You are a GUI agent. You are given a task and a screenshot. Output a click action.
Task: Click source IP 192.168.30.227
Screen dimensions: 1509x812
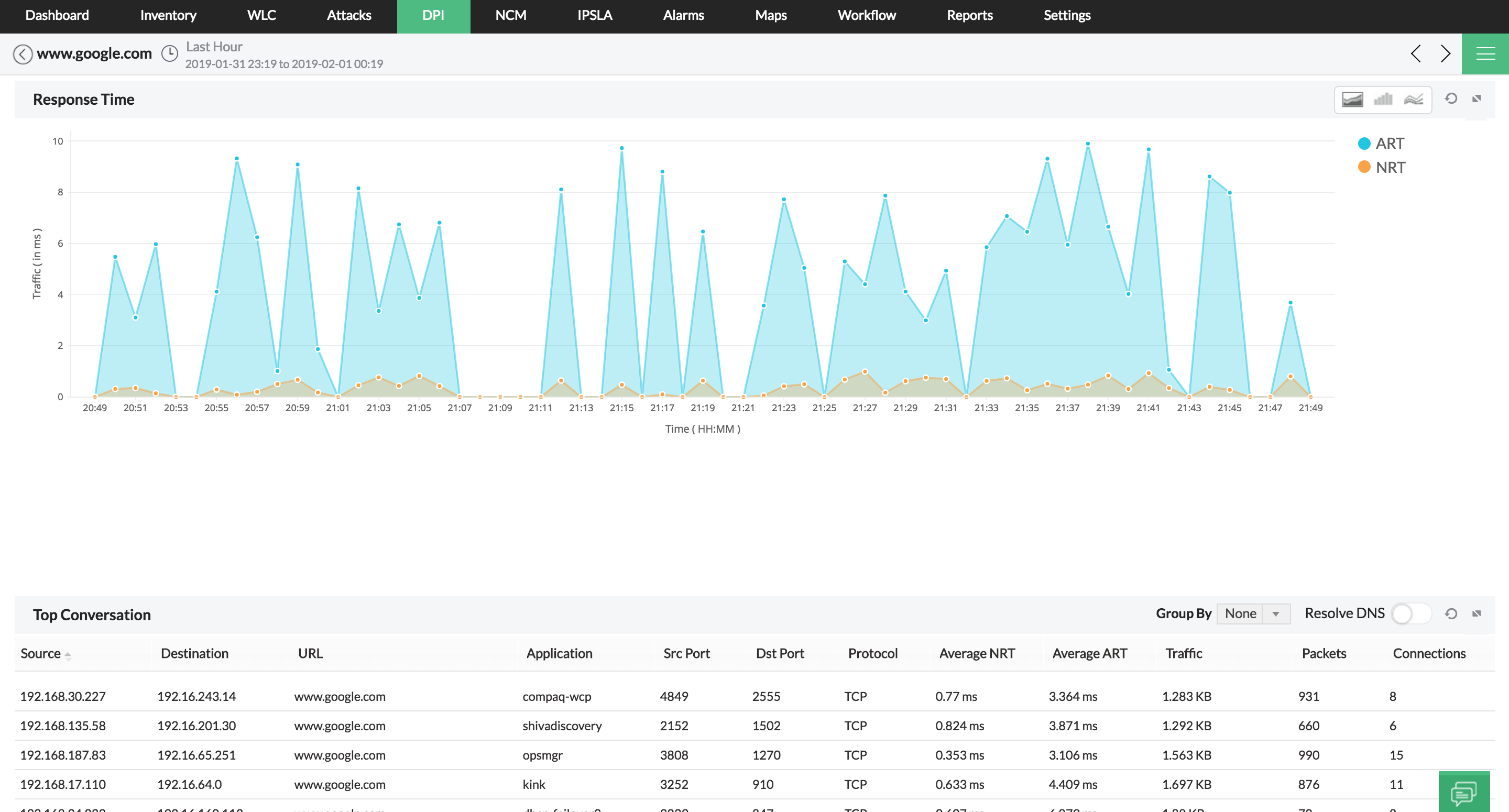[x=63, y=697]
